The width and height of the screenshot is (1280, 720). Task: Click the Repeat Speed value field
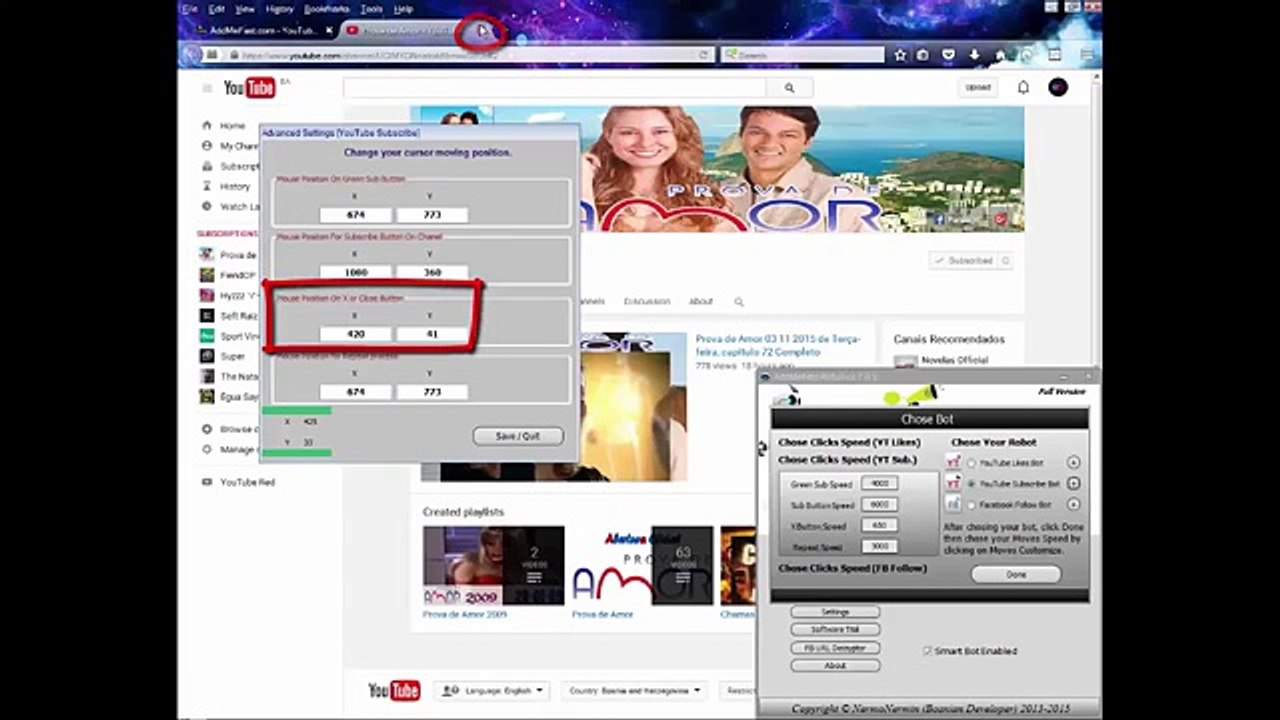[880, 547]
